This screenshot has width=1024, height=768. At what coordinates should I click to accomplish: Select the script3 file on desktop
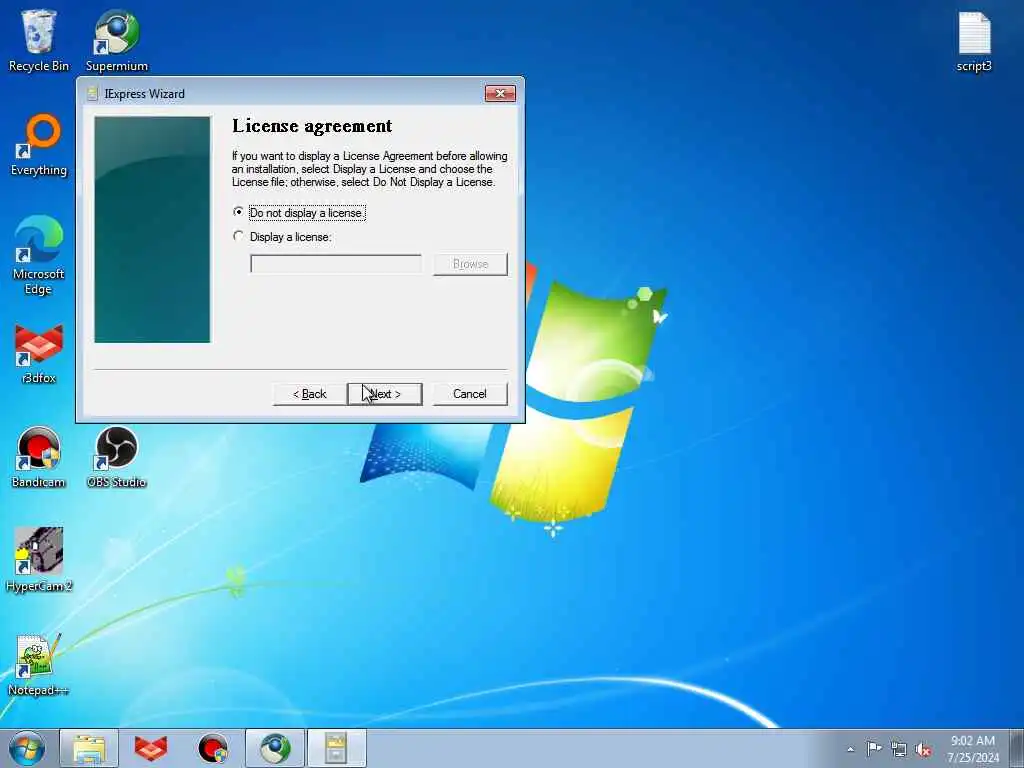[974, 42]
